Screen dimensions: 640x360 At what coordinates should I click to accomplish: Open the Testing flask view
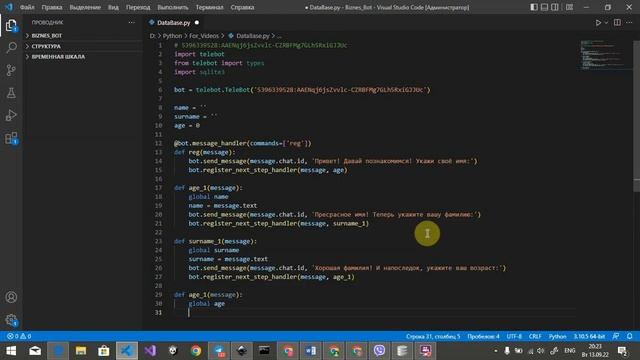click(11, 93)
